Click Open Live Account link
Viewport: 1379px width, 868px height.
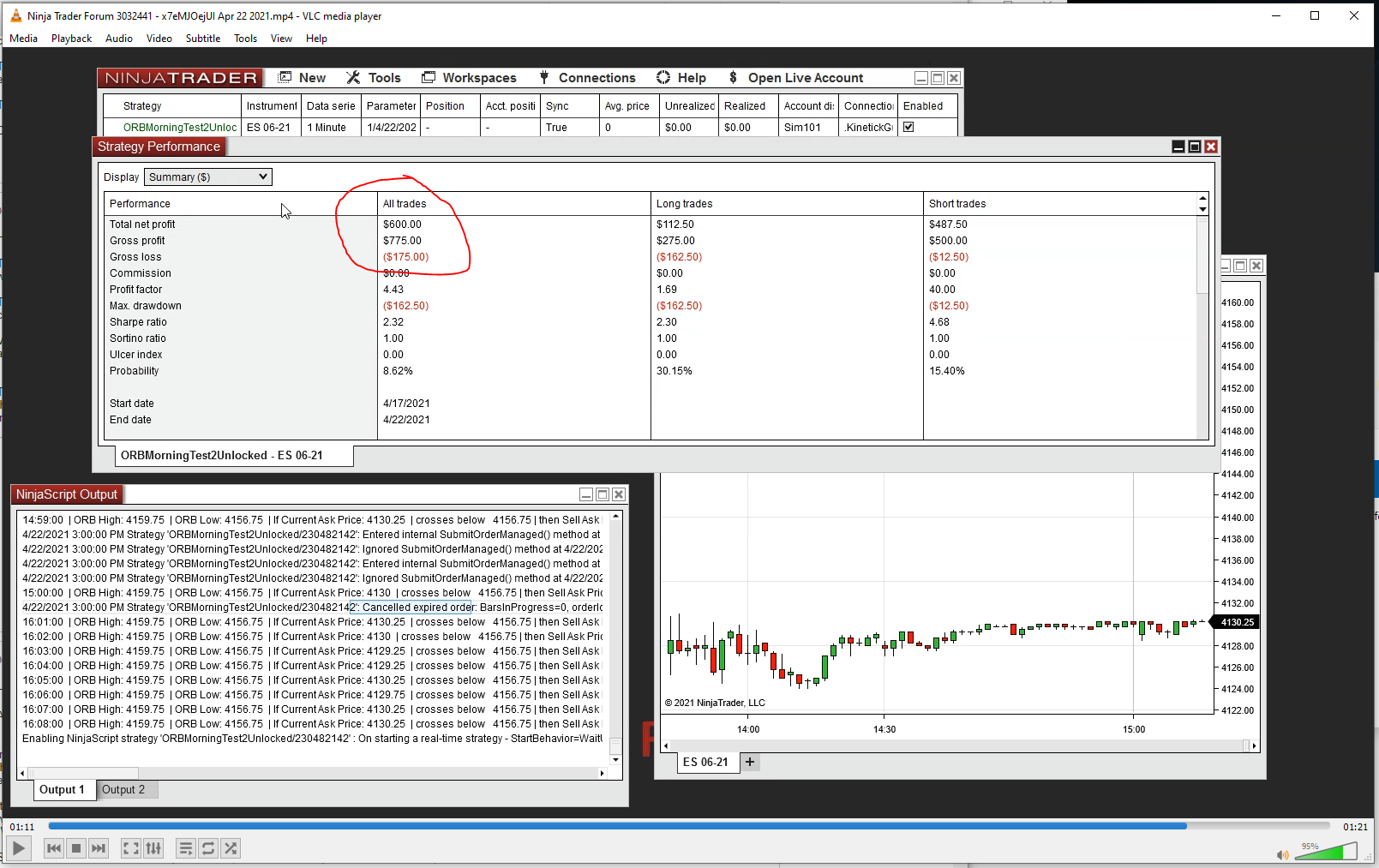pos(796,78)
